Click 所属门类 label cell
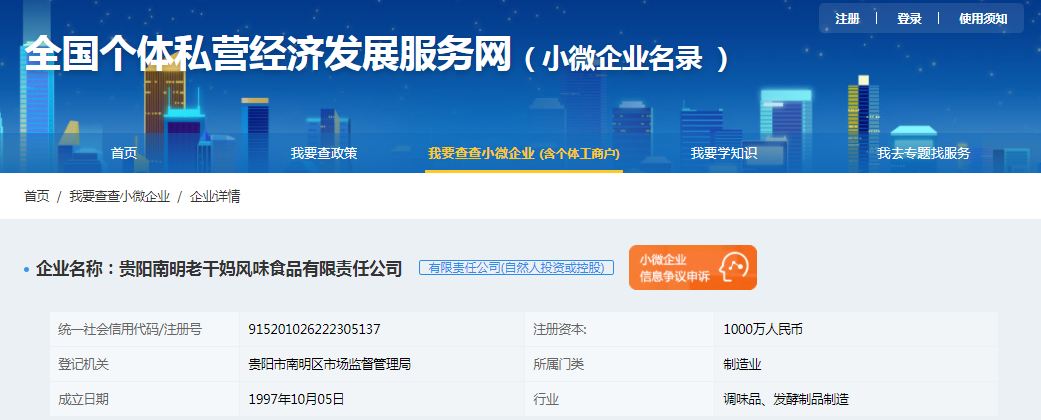This screenshot has height=420, width=1041. 619,364
